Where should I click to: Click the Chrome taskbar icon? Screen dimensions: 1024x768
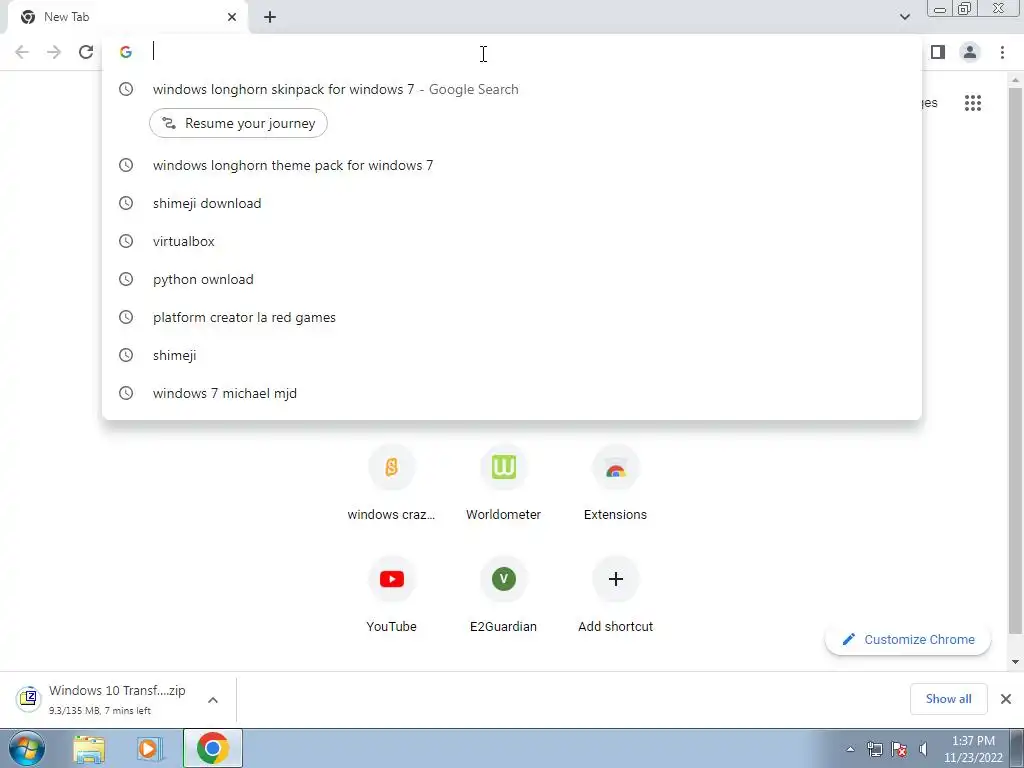click(x=212, y=748)
